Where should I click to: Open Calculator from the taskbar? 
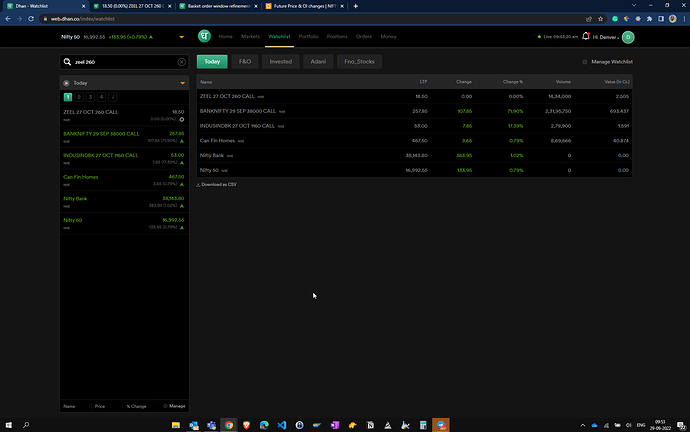click(423, 425)
